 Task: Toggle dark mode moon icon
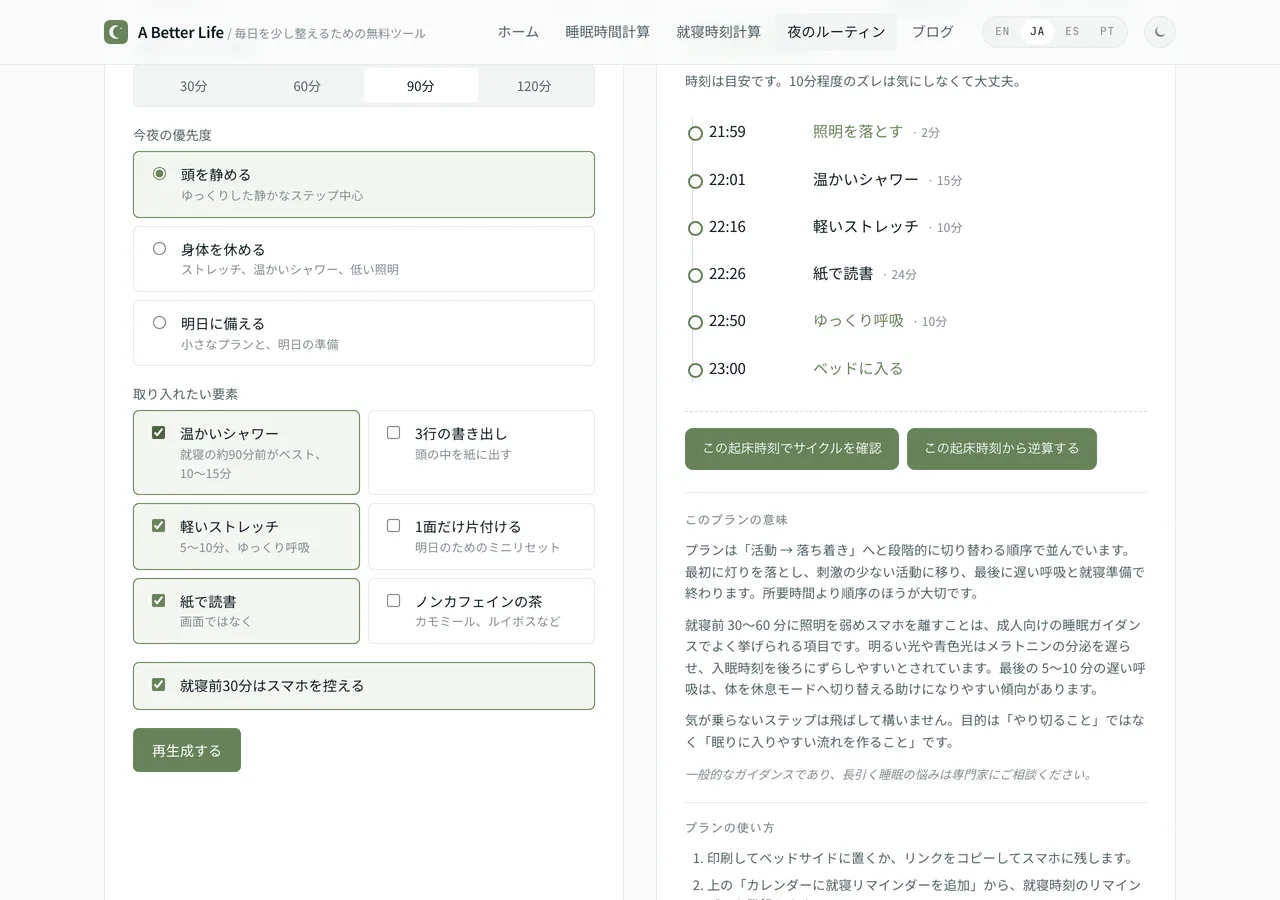pos(1160,32)
